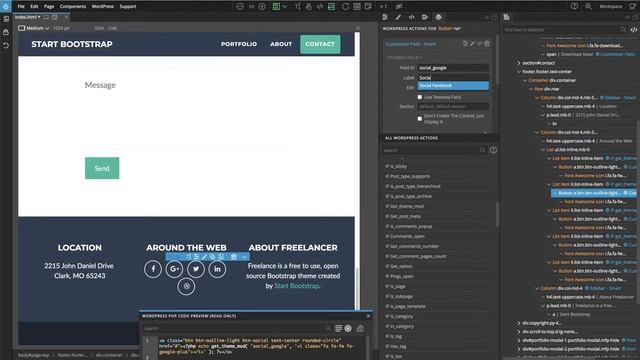Viewport: 640px width, 360px height.
Task: Collapse the Row div.row node
Action: pos(531,89)
